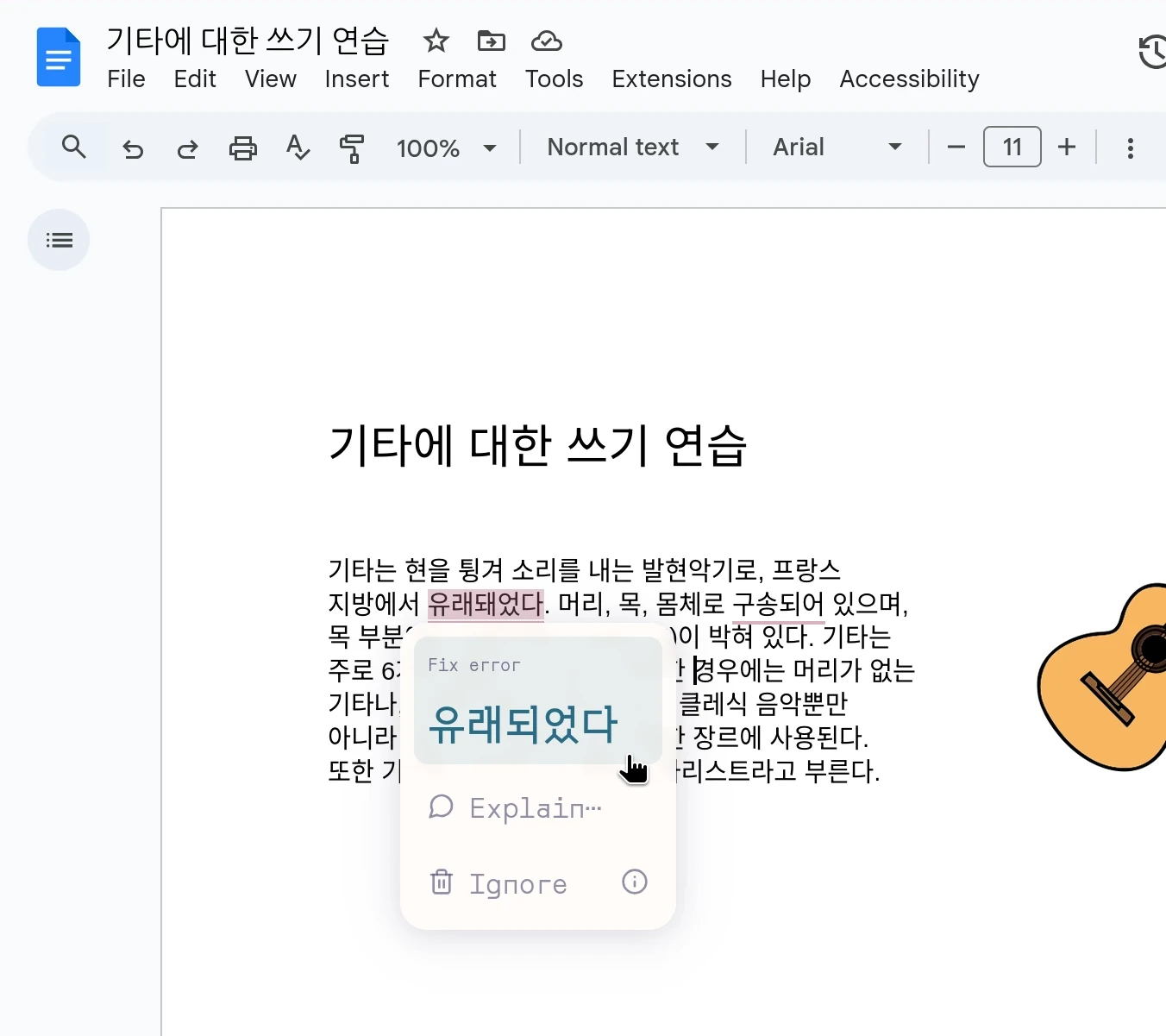Image resolution: width=1166 pixels, height=1036 pixels.
Task: Open the Extensions menu
Action: click(x=672, y=78)
